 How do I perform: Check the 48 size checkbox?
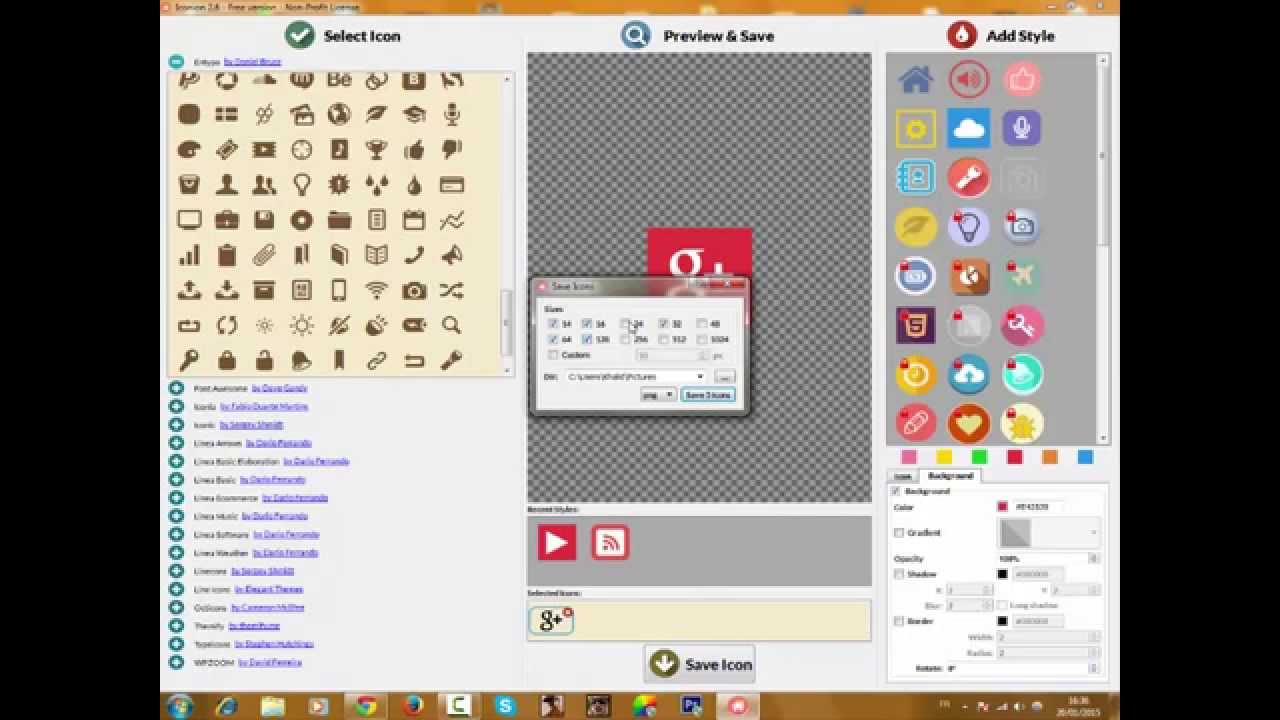coord(701,324)
